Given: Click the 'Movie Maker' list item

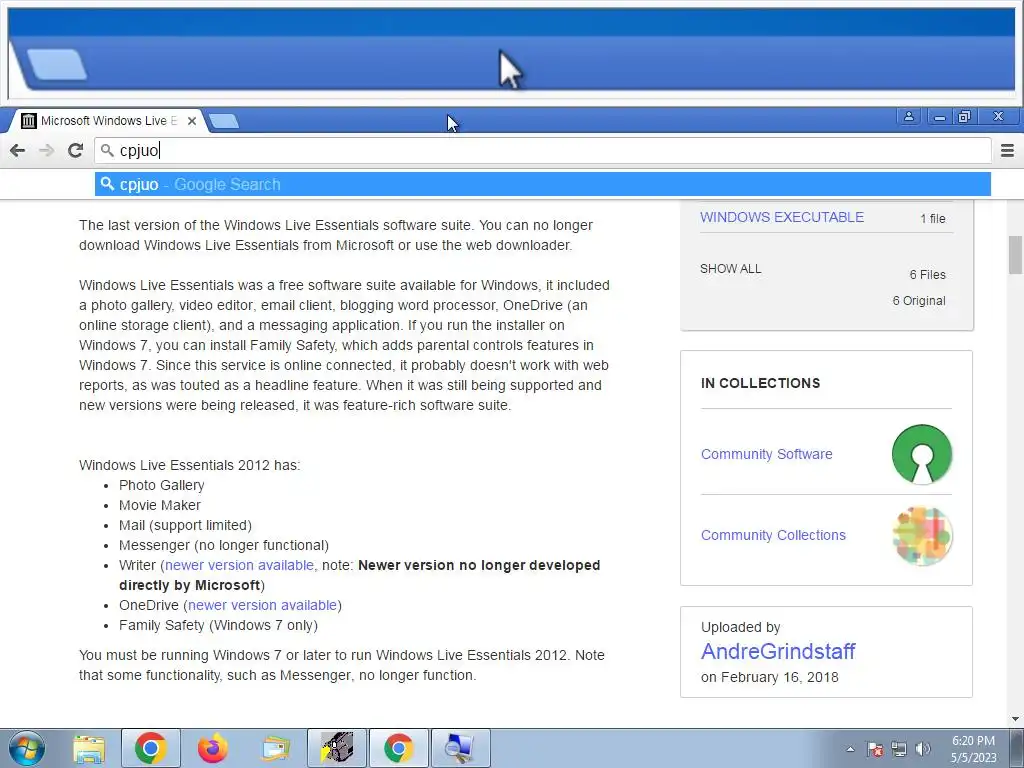Looking at the screenshot, I should point(159,505).
